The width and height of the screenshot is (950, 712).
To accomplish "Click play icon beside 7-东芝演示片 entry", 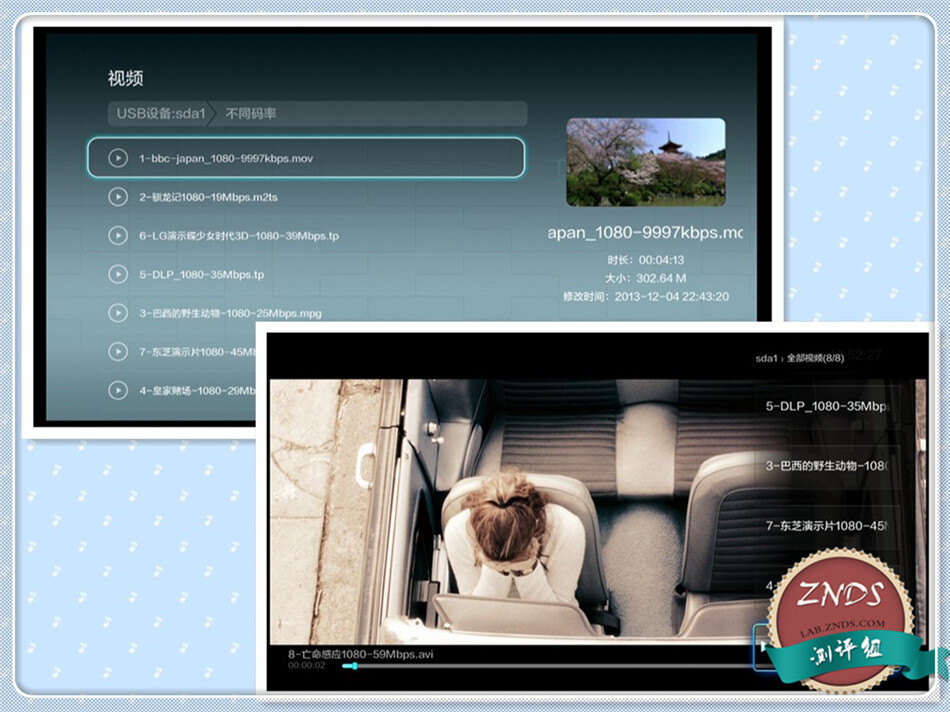I will point(118,352).
